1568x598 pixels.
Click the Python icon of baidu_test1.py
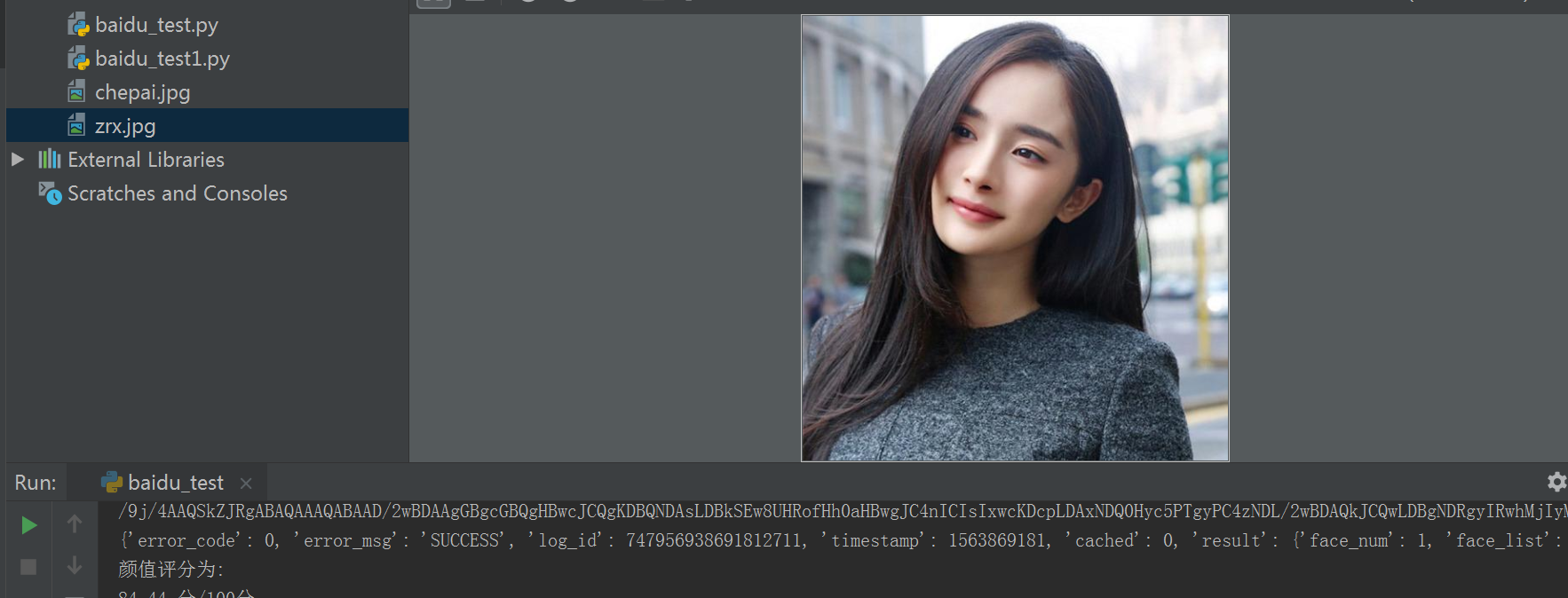[x=78, y=59]
